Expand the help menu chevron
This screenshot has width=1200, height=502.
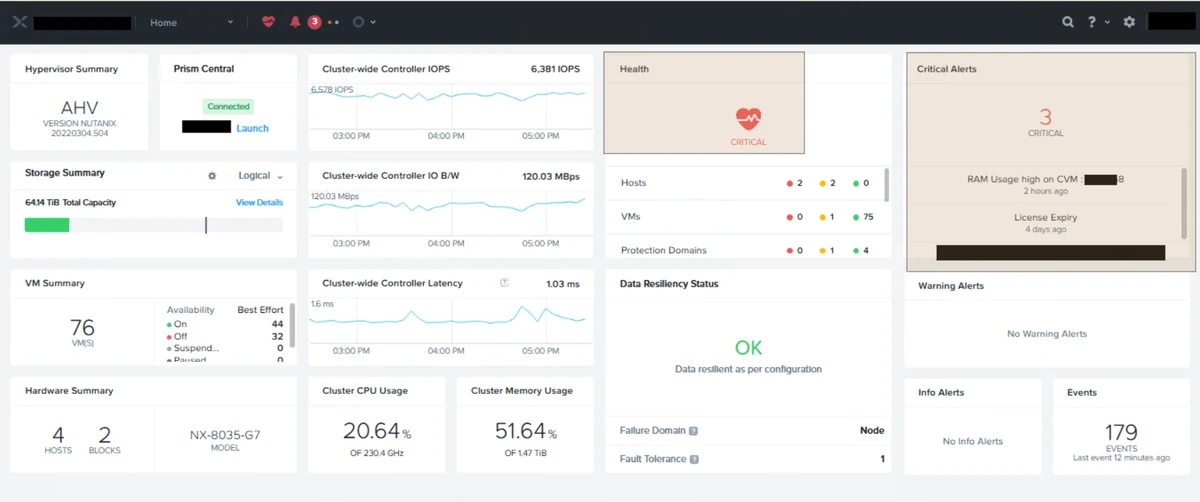(x=1107, y=22)
